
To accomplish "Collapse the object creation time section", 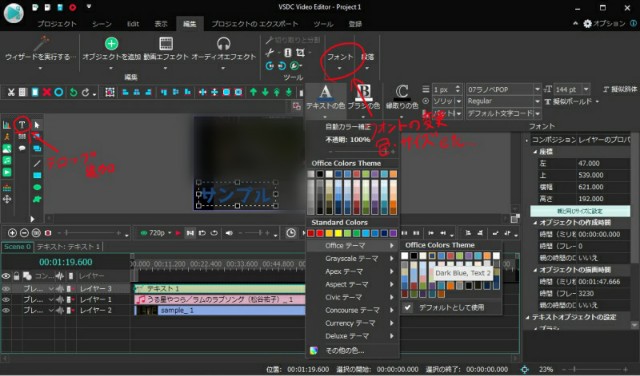I will click(x=535, y=223).
